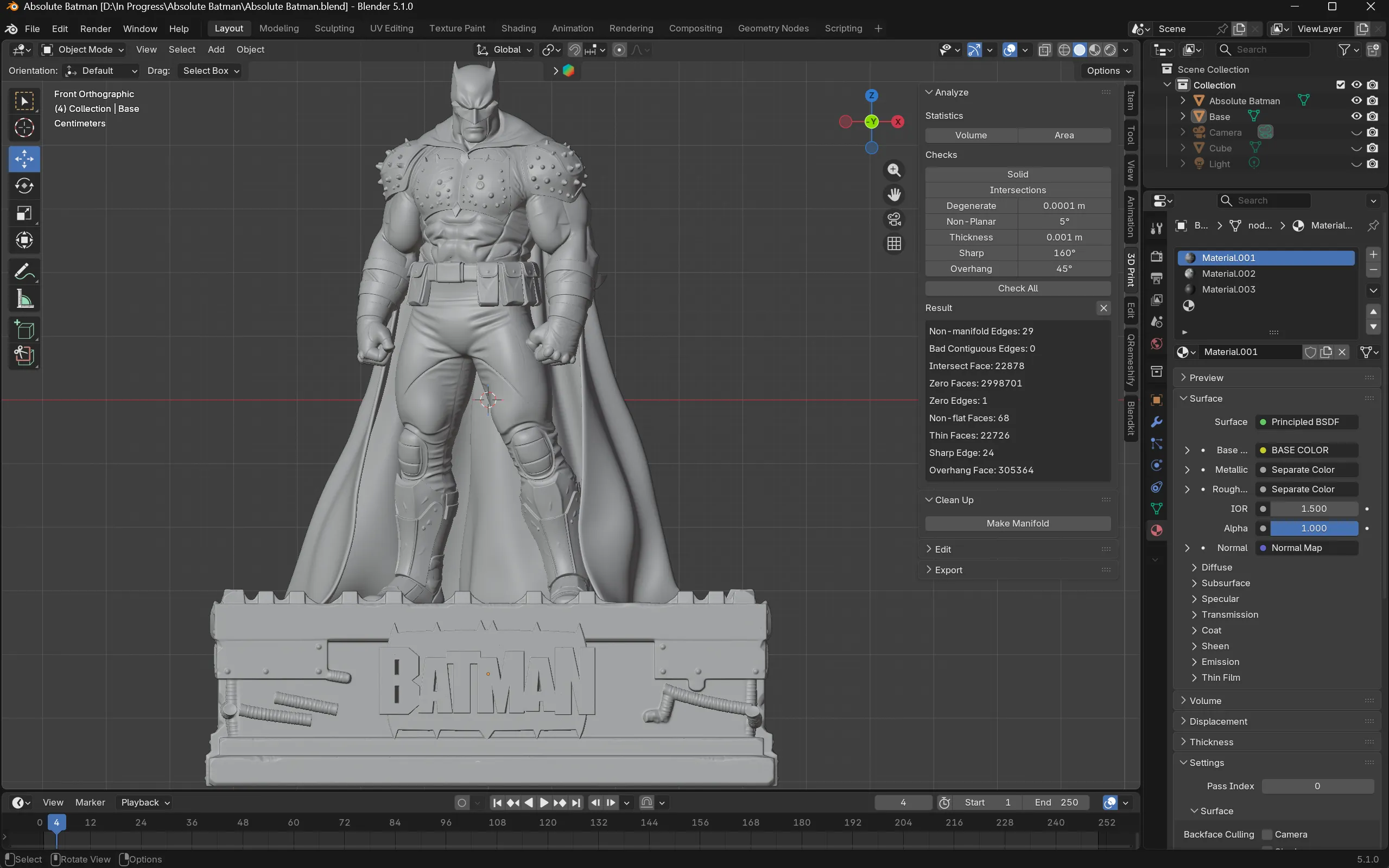Viewport: 1389px width, 868px height.
Task: Hide the Base object in viewport
Action: click(x=1356, y=117)
